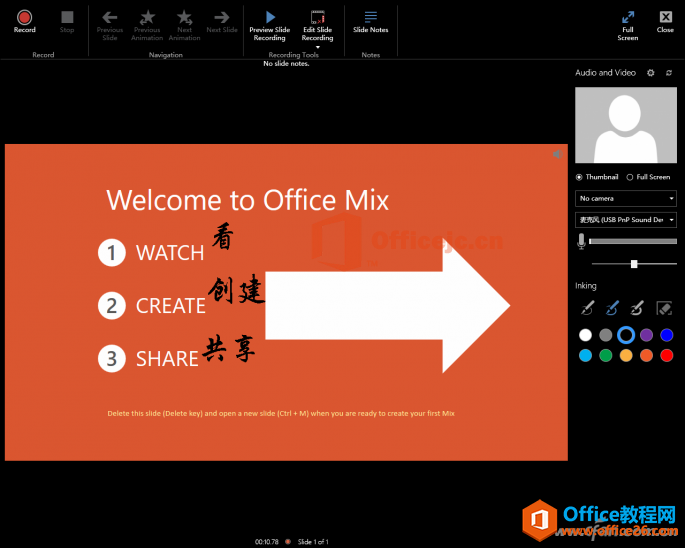Toggle the slide's speaker audio icon

coord(557,154)
